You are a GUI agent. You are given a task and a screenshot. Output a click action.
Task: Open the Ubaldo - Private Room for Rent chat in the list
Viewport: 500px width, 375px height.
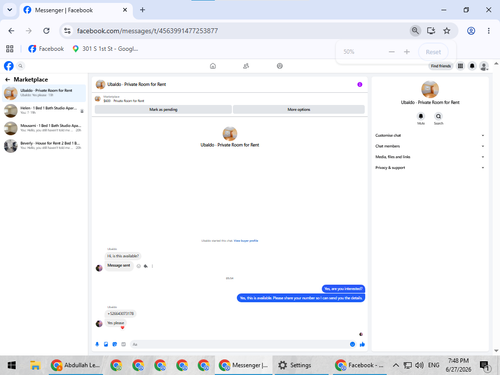[x=44, y=93]
